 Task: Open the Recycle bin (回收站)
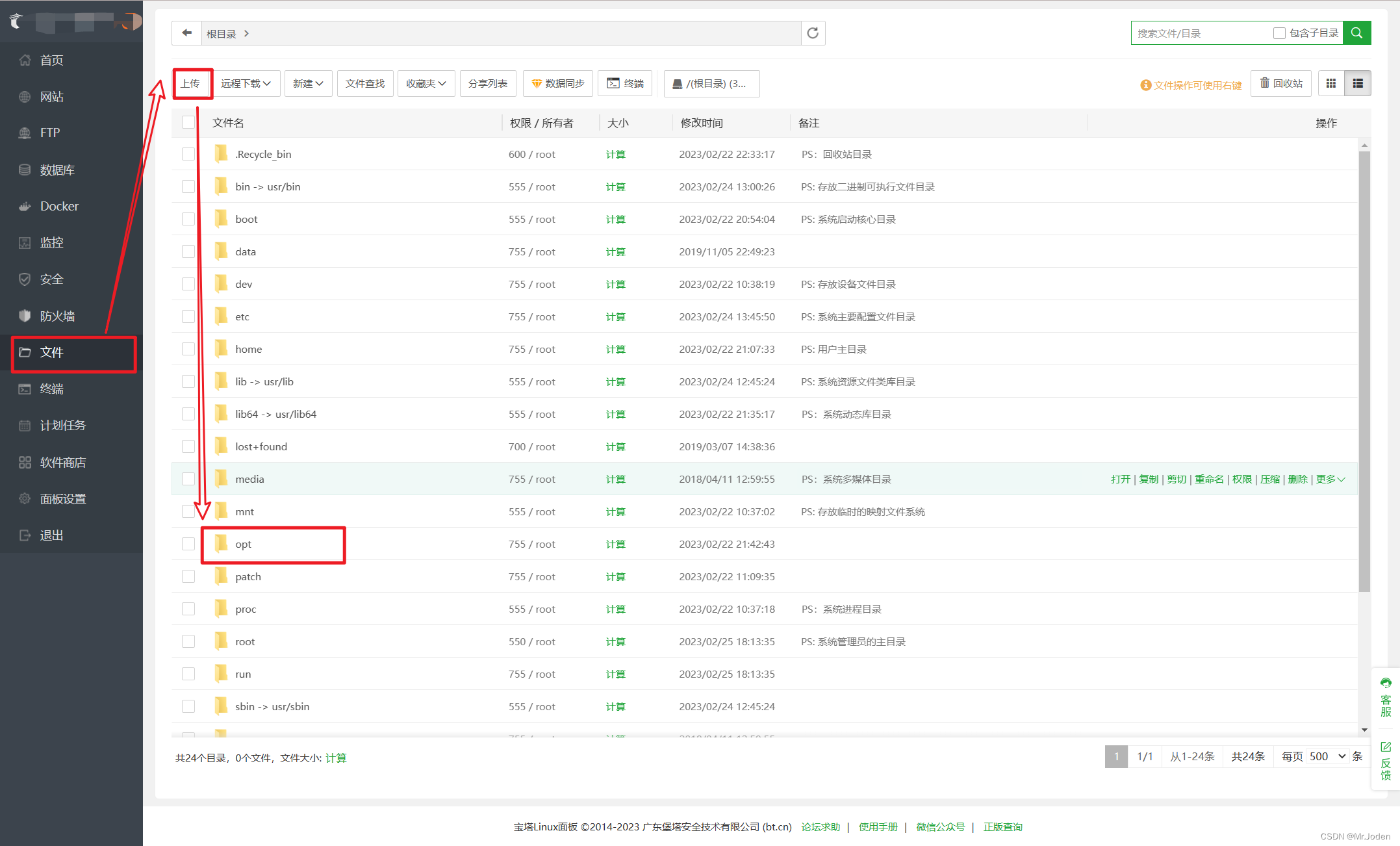(1281, 83)
